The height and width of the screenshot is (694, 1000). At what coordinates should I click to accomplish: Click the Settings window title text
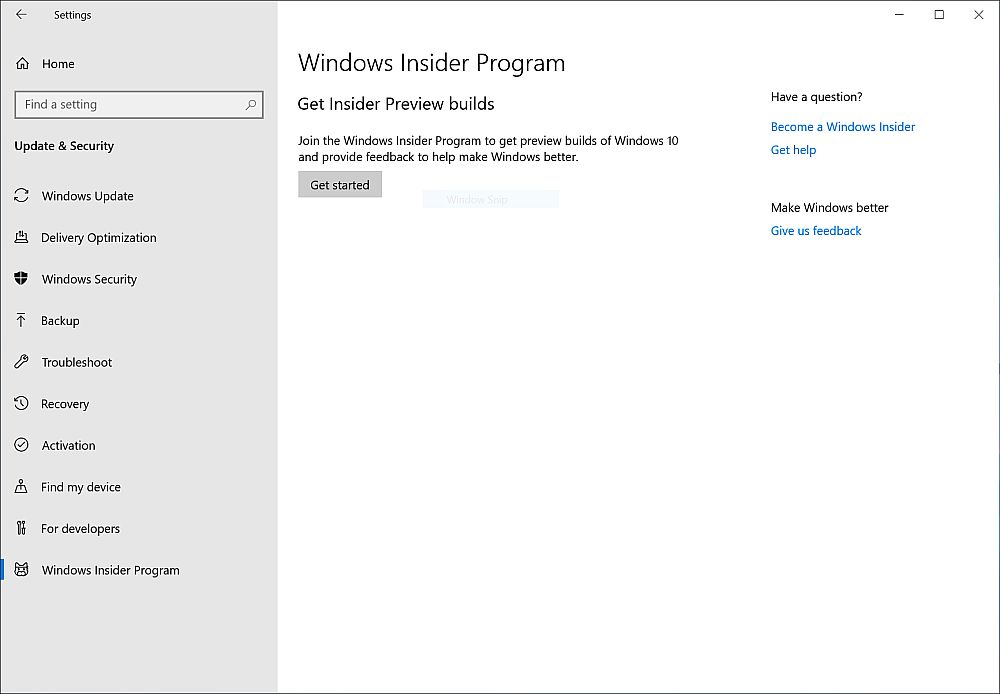(x=72, y=15)
